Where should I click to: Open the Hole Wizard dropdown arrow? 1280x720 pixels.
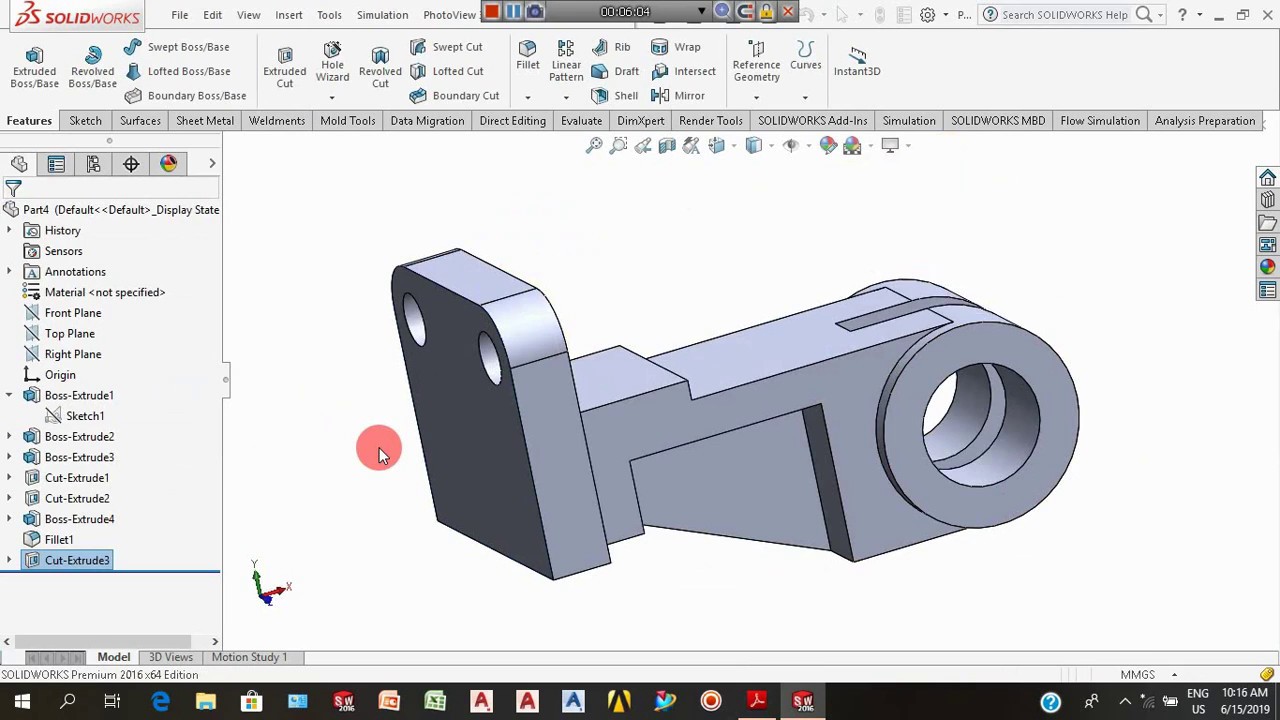(332, 97)
